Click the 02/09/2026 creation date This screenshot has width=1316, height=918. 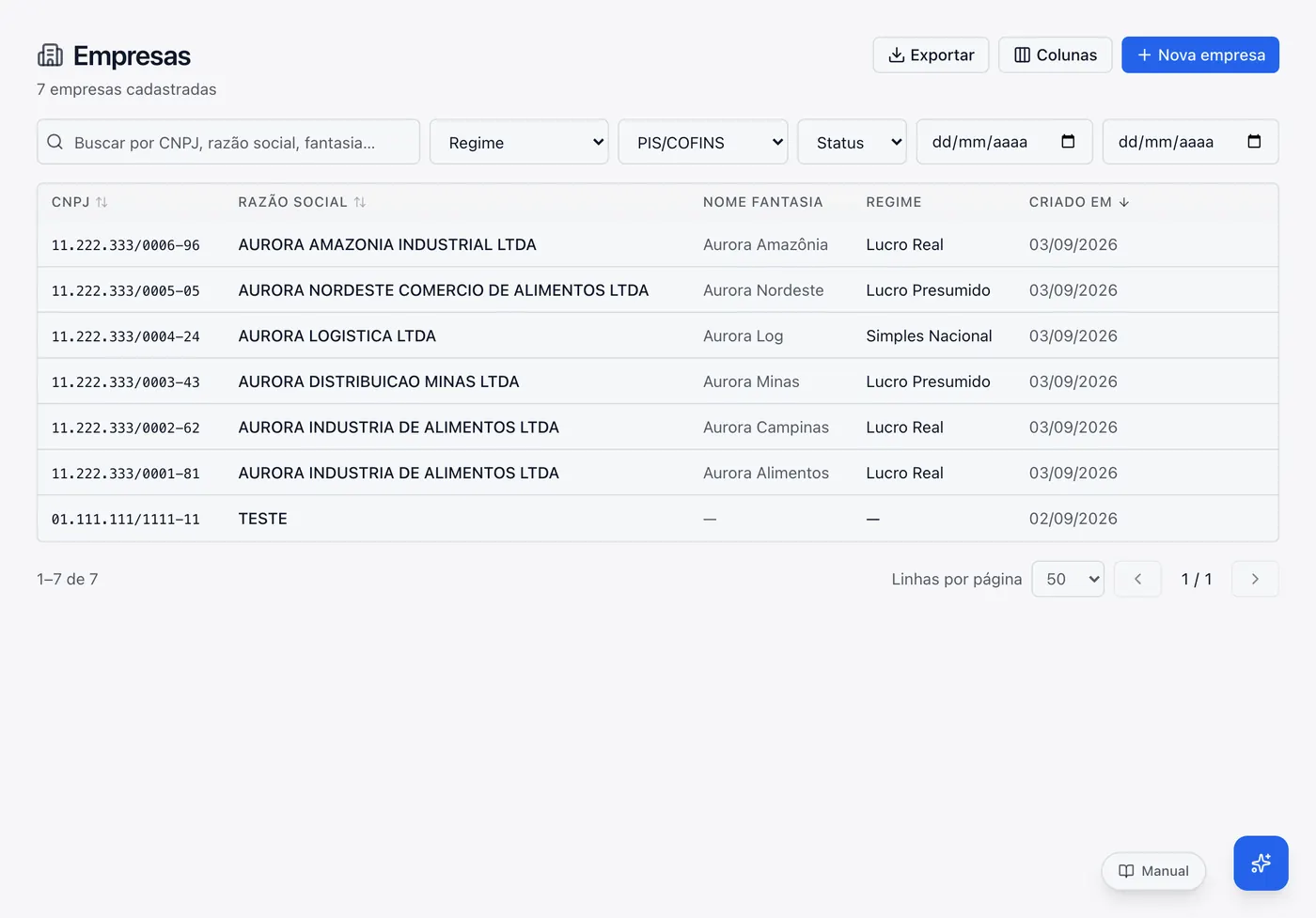(x=1073, y=519)
